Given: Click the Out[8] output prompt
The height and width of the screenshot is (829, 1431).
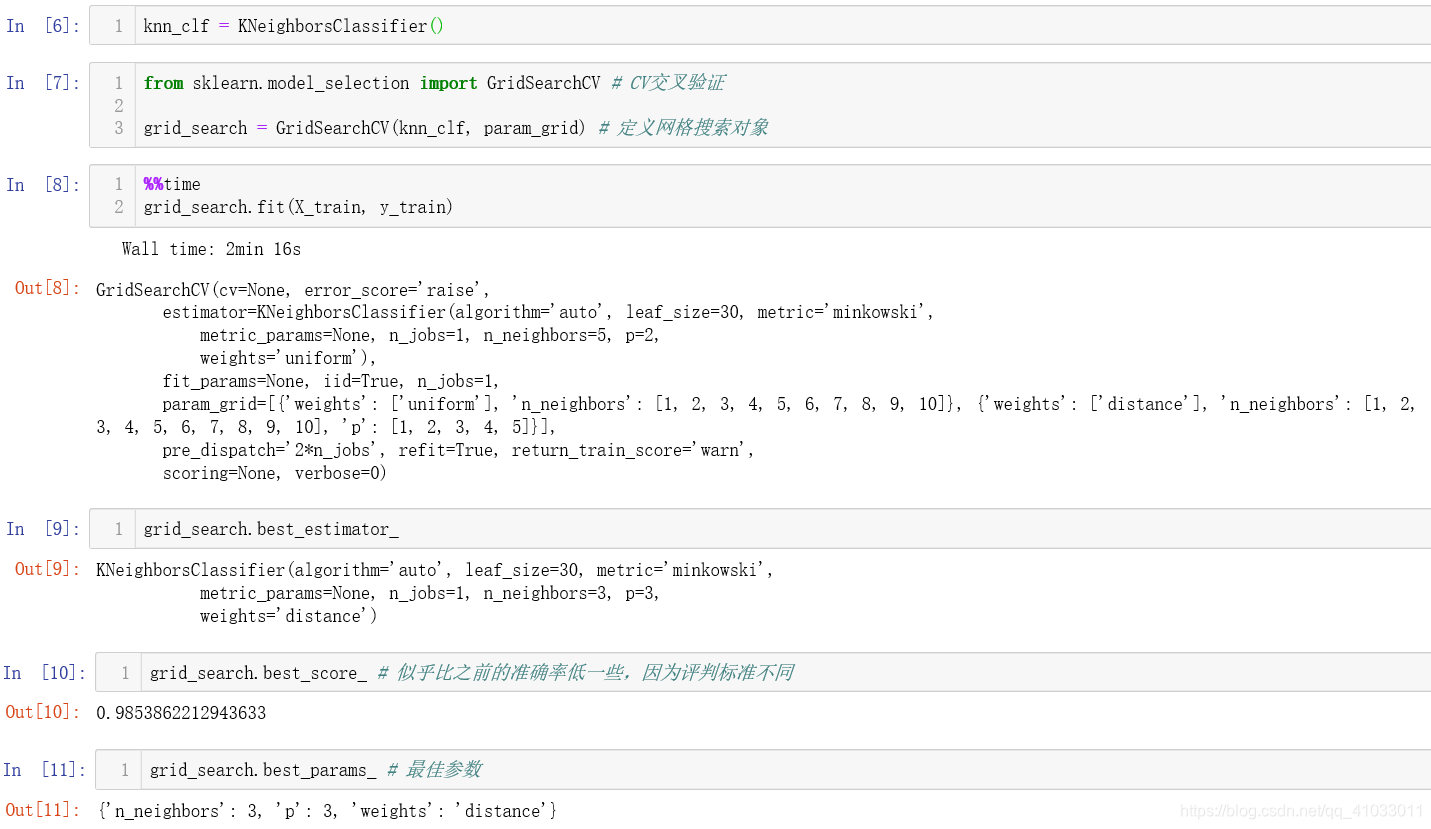Looking at the screenshot, I should click(47, 288).
